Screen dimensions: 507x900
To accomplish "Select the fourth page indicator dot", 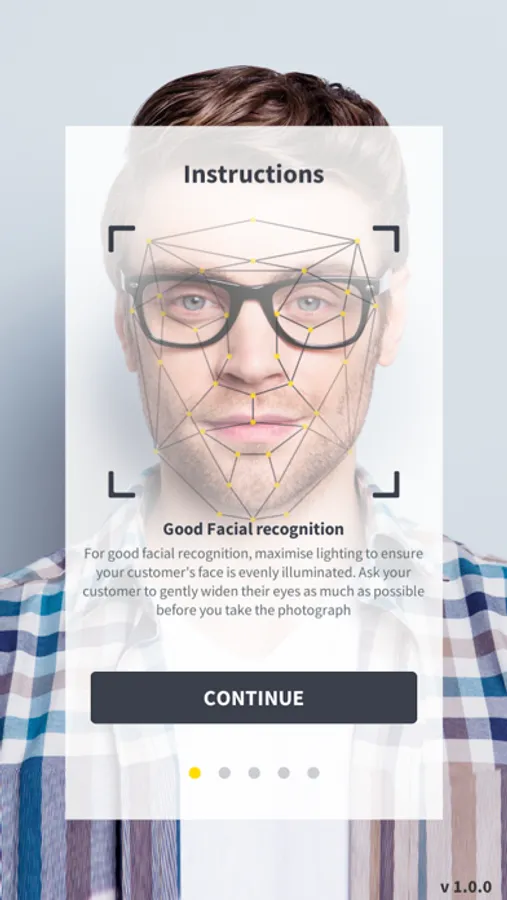I will (x=284, y=773).
